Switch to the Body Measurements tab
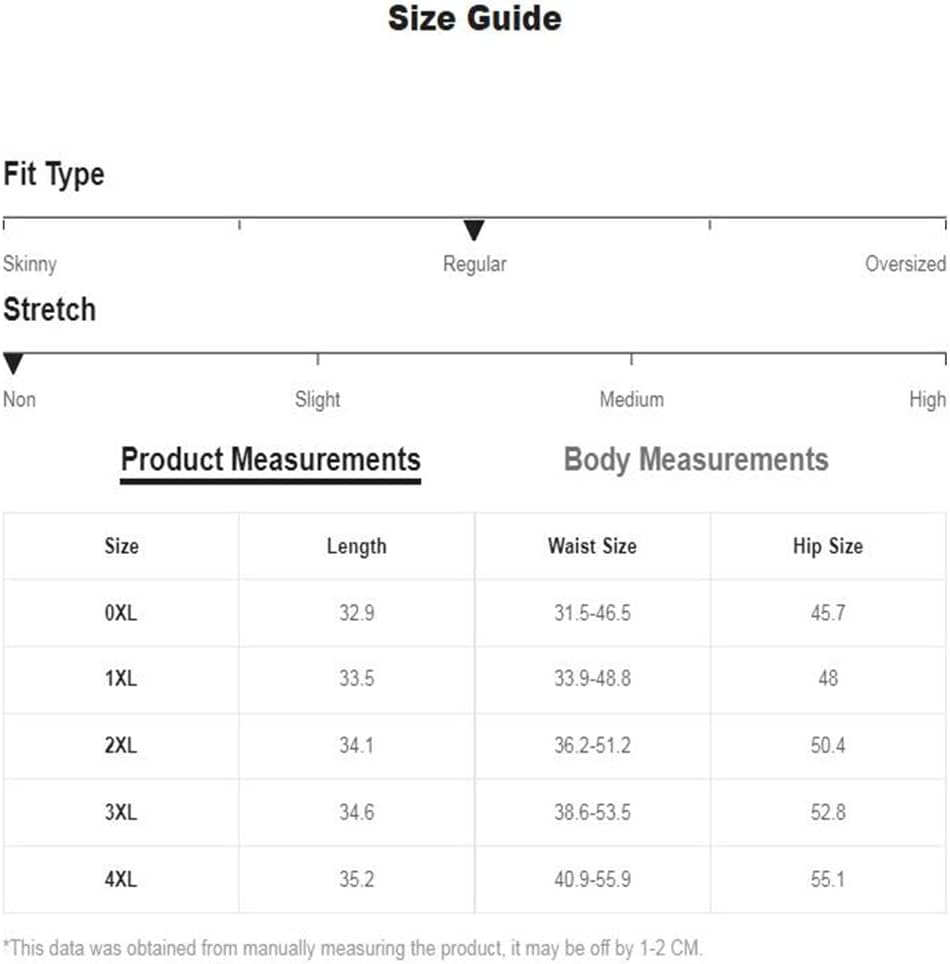Viewport: 950px width, 964px height. tap(696, 460)
